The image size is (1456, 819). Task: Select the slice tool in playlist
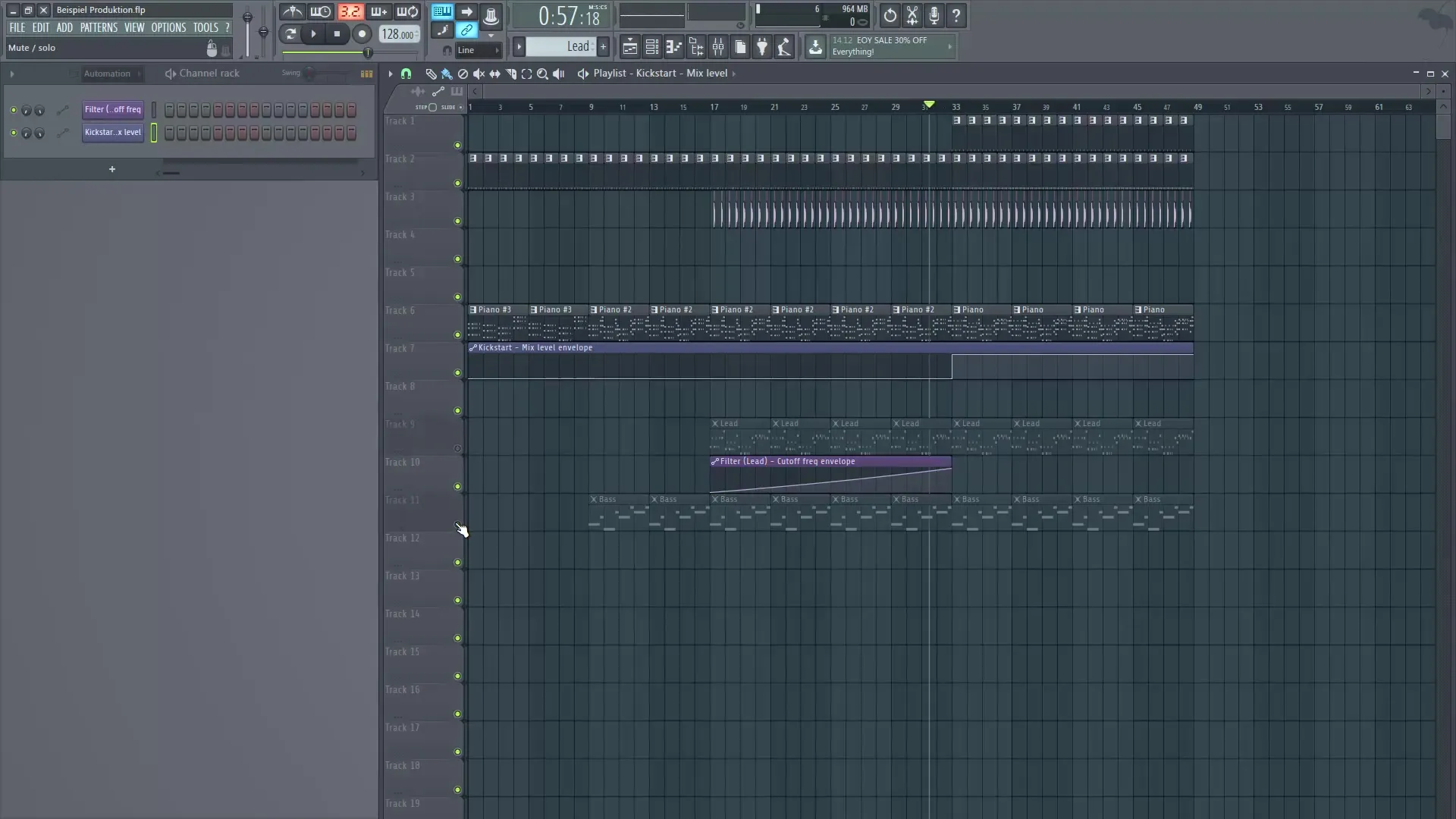click(510, 74)
